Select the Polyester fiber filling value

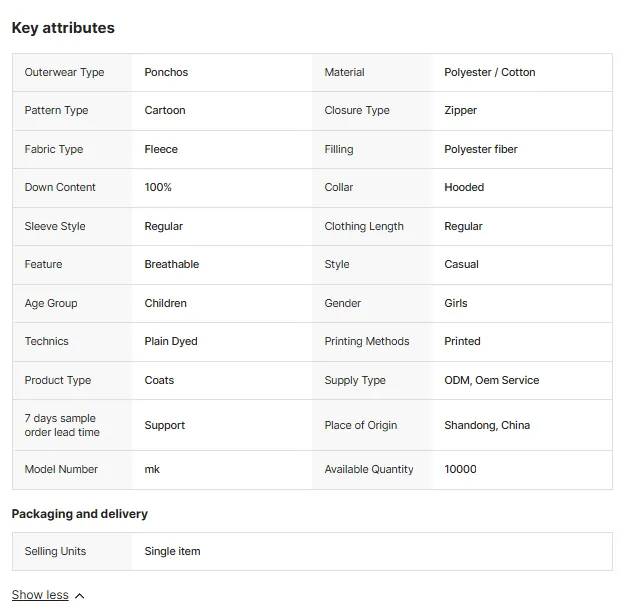point(481,149)
